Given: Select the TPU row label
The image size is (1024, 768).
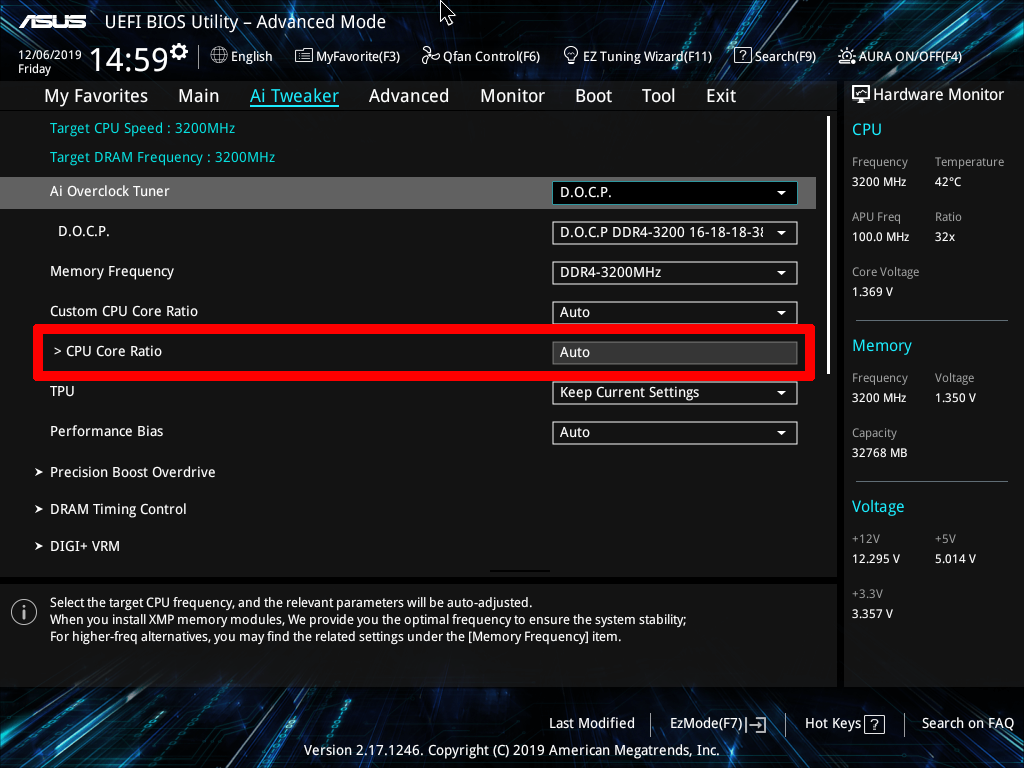Looking at the screenshot, I should pos(62,391).
